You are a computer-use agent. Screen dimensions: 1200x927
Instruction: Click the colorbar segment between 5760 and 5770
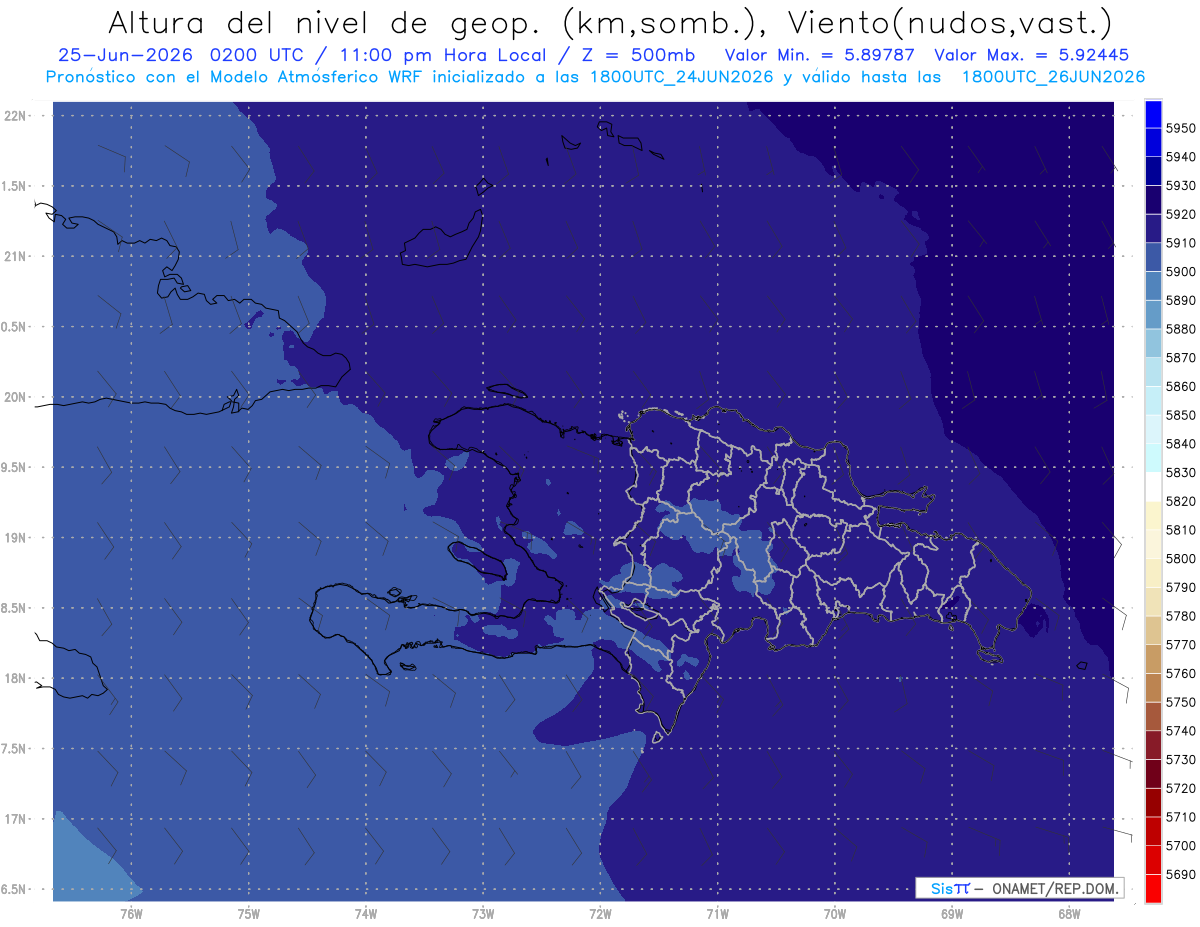coord(1153,659)
